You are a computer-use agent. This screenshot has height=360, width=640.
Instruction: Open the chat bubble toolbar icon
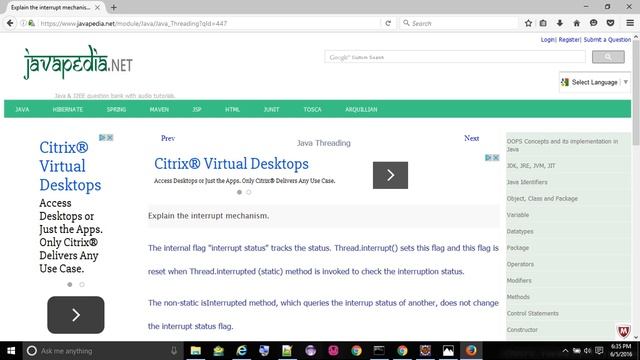pyautogui.click(x=593, y=23)
